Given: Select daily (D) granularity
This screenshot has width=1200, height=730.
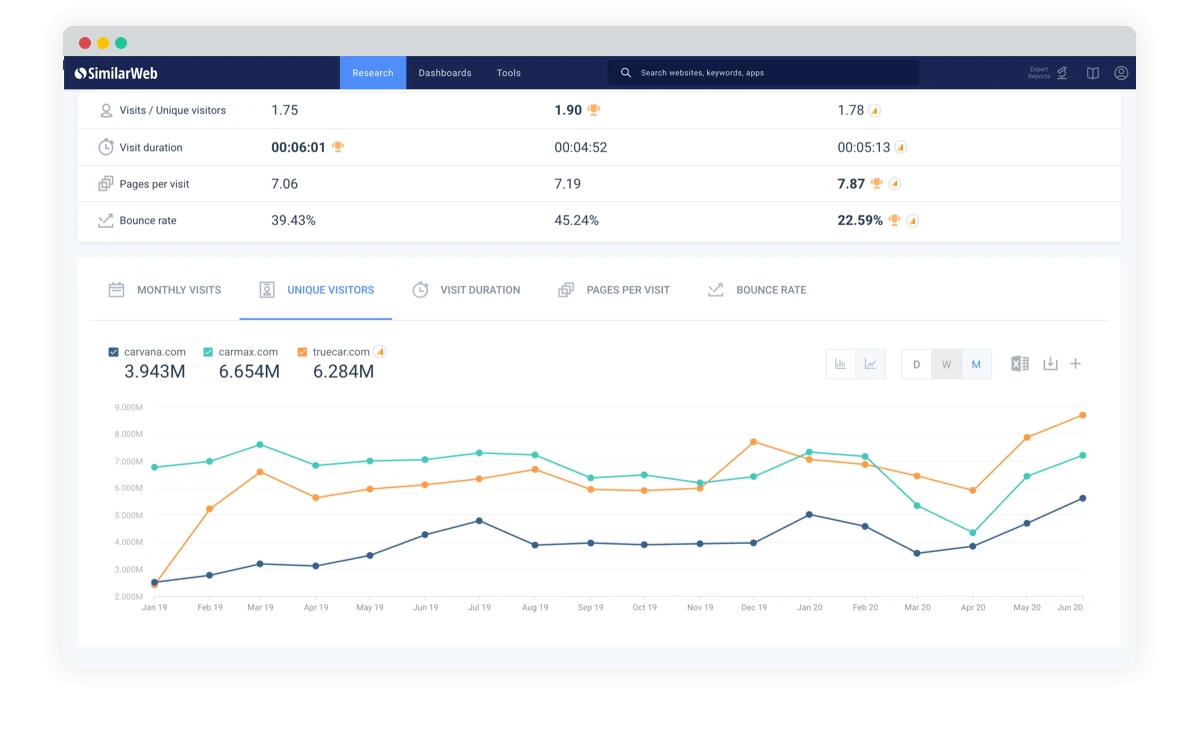Looking at the screenshot, I should 916,364.
